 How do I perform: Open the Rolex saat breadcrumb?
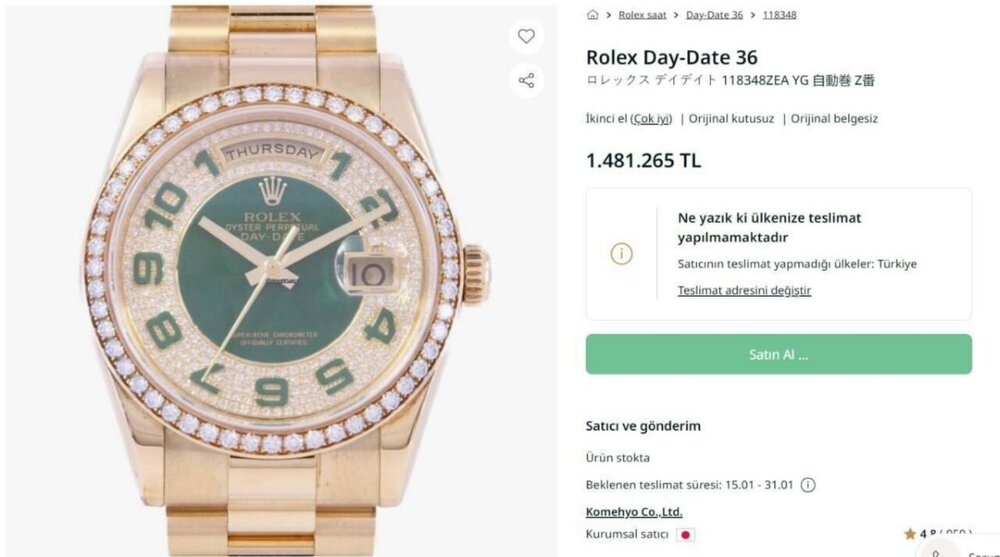coord(642,15)
